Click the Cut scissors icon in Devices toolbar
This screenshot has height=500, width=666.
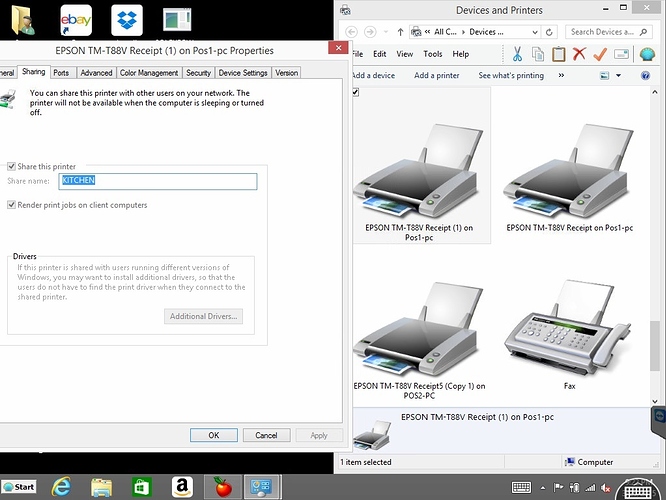[517, 54]
